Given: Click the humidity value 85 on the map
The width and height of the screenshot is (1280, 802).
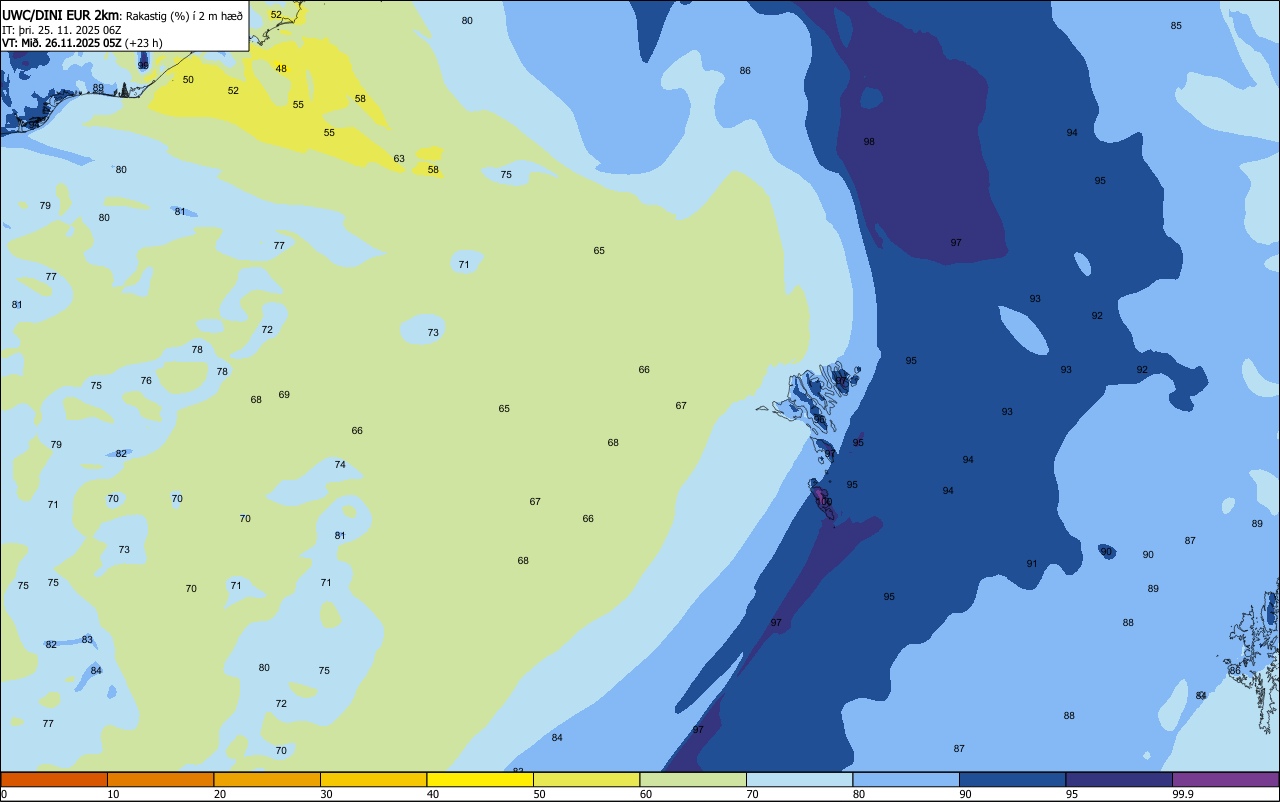Looking at the screenshot, I should 1176,26.
